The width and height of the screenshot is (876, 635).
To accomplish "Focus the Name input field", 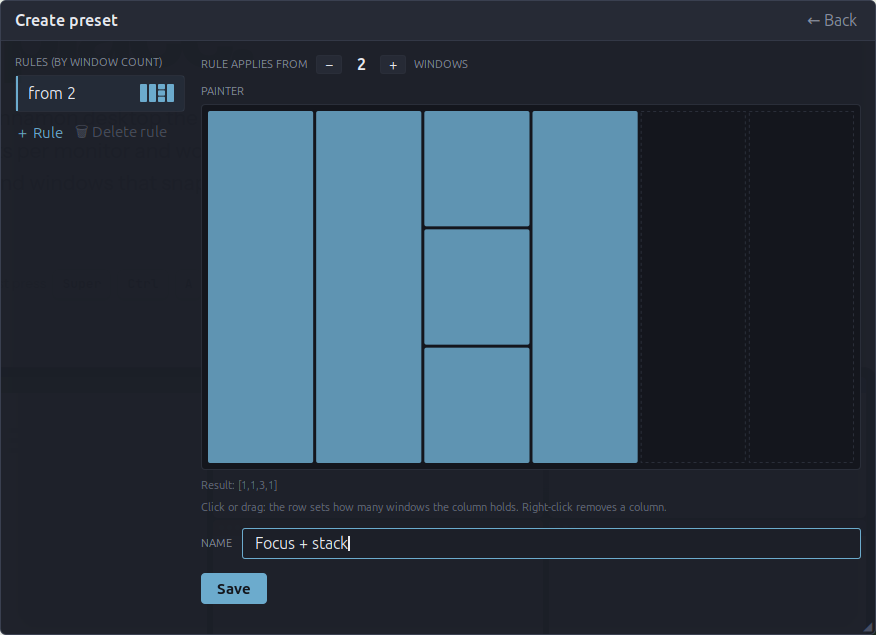I will pyautogui.click(x=551, y=543).
